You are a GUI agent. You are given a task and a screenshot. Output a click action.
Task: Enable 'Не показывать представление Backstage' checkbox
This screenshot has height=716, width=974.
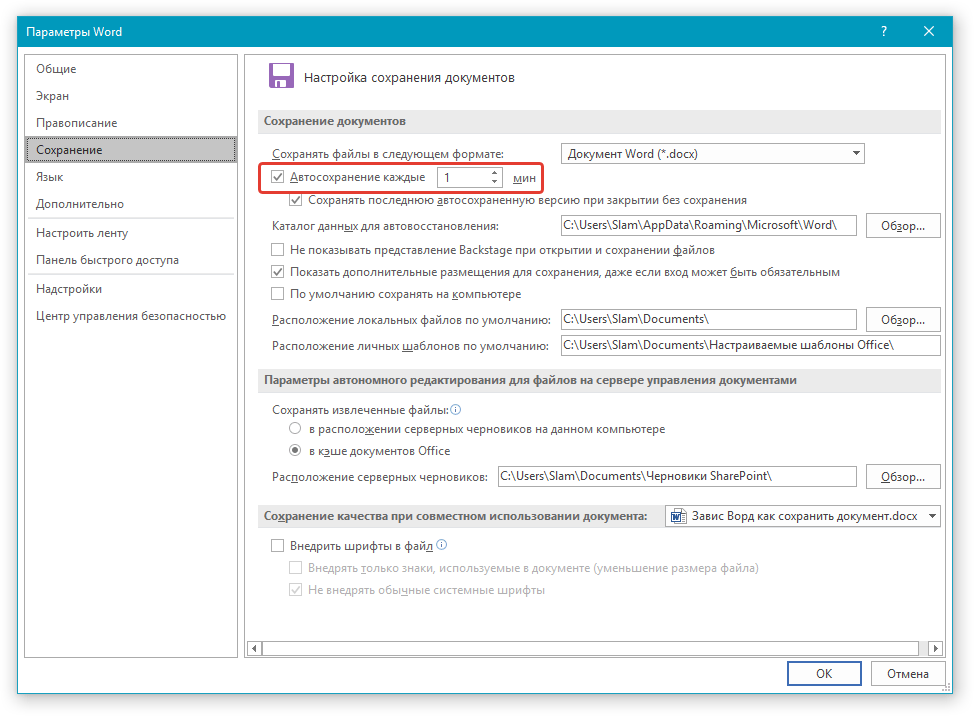278,250
